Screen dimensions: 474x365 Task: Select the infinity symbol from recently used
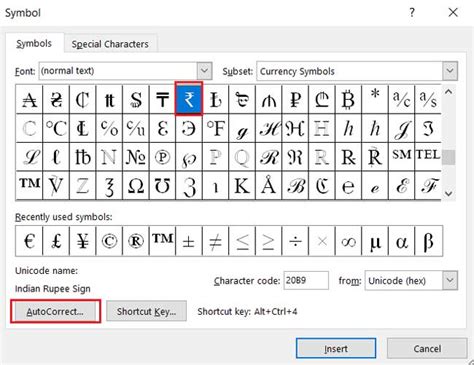pos(348,241)
